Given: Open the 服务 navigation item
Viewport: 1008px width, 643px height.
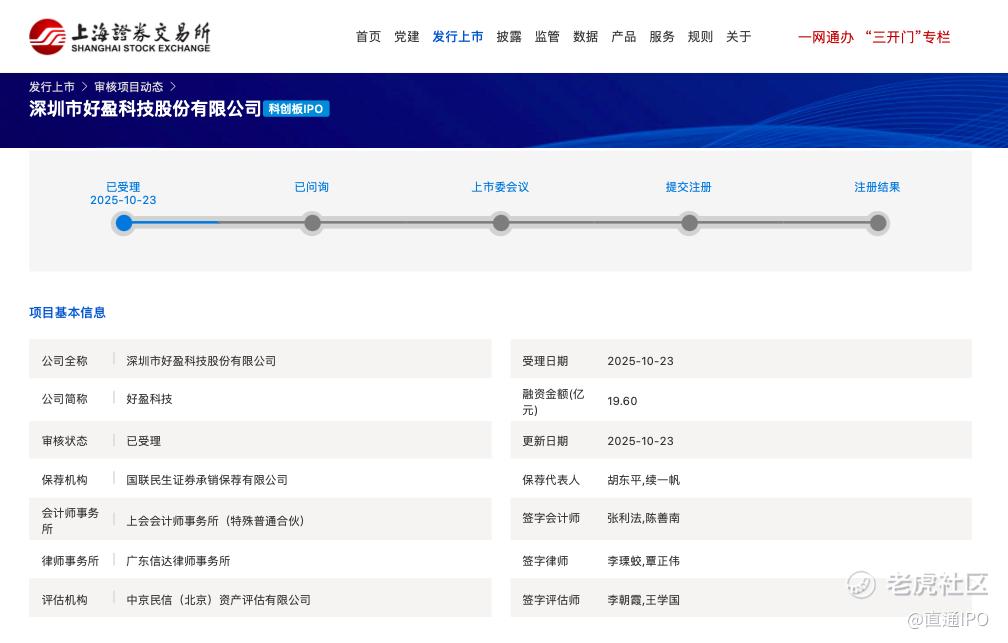Looking at the screenshot, I should (662, 37).
